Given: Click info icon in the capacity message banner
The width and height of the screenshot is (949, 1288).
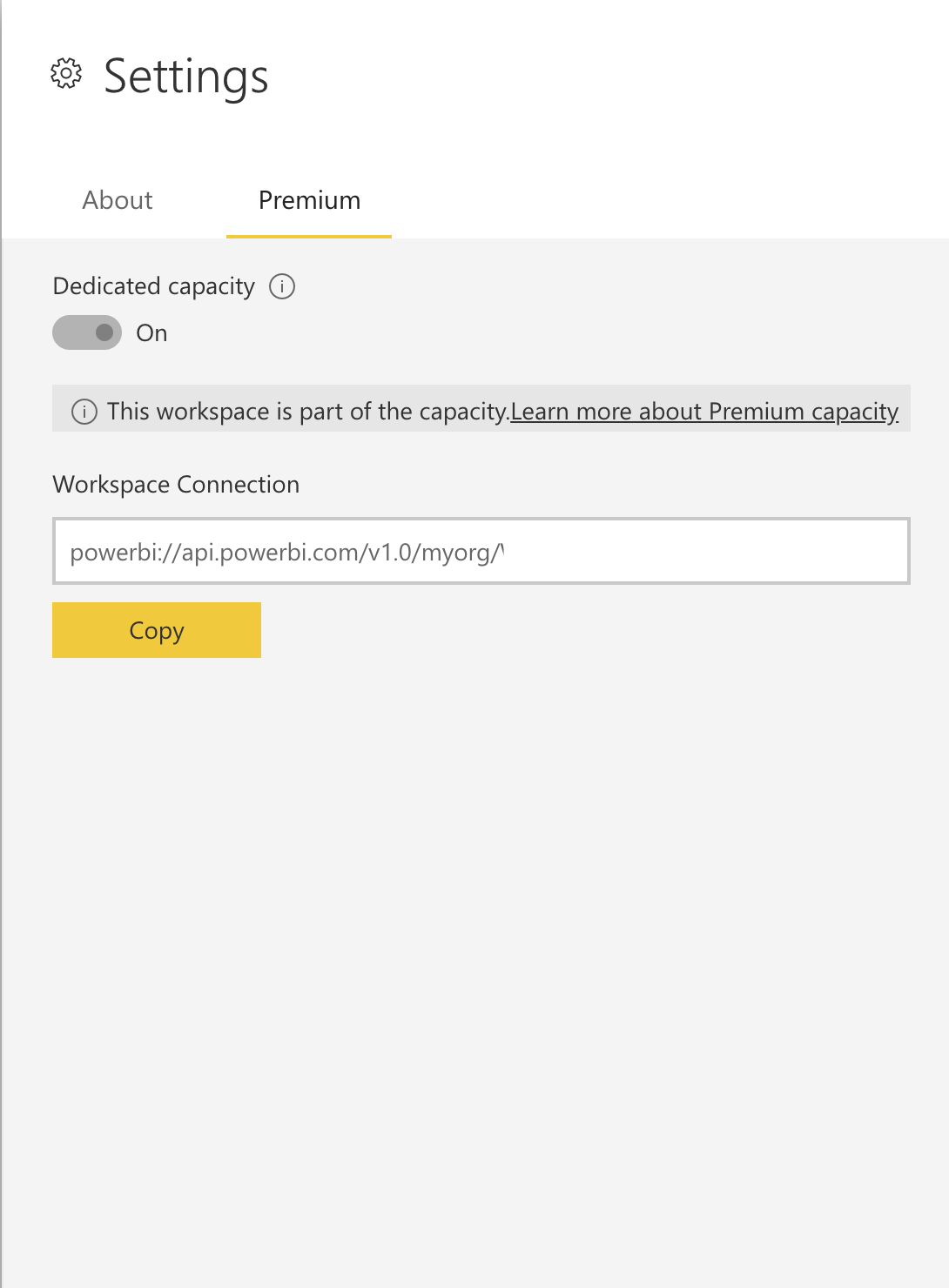Looking at the screenshot, I should click(84, 412).
